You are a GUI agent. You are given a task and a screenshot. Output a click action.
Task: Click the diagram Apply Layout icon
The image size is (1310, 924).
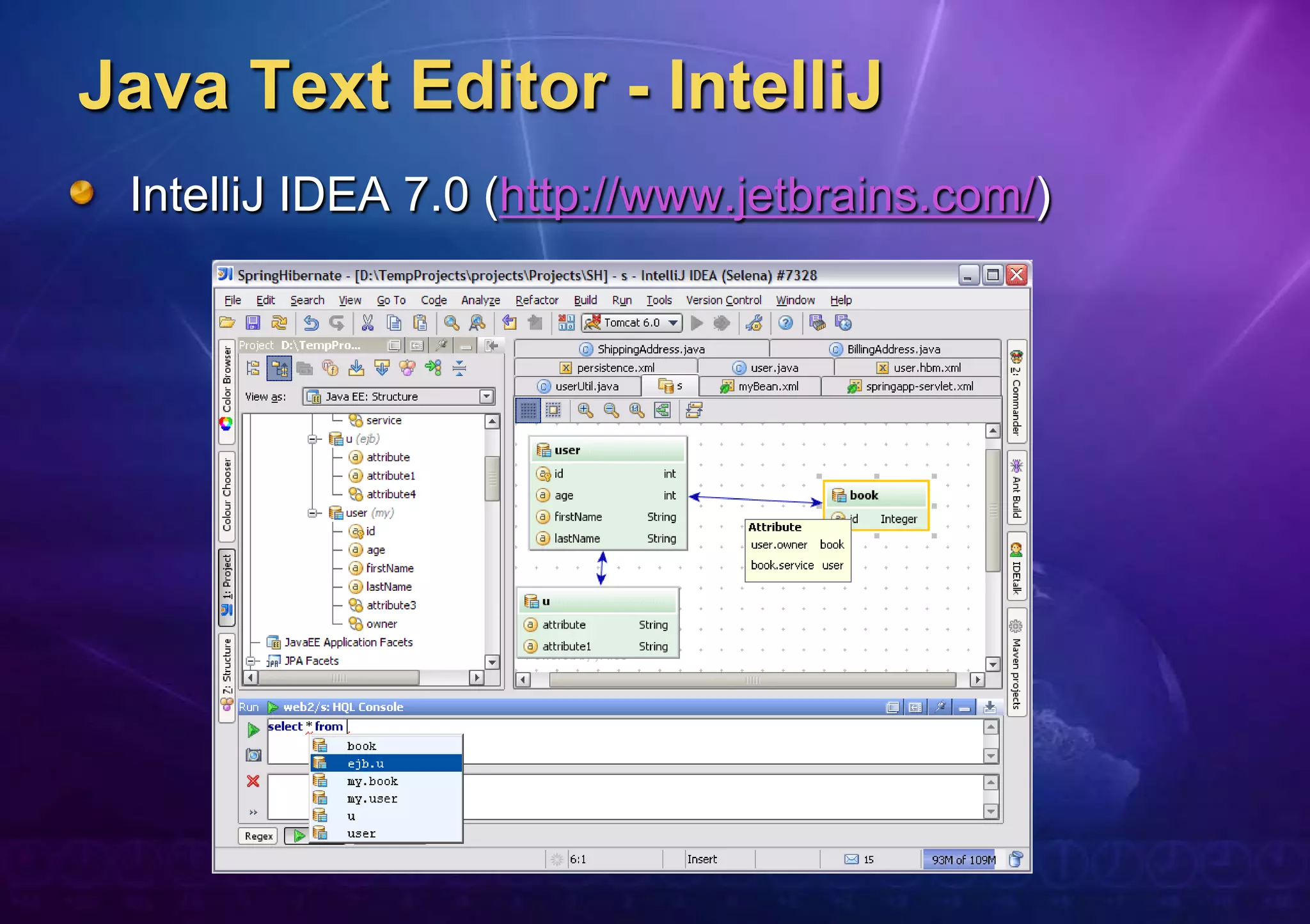coord(662,410)
